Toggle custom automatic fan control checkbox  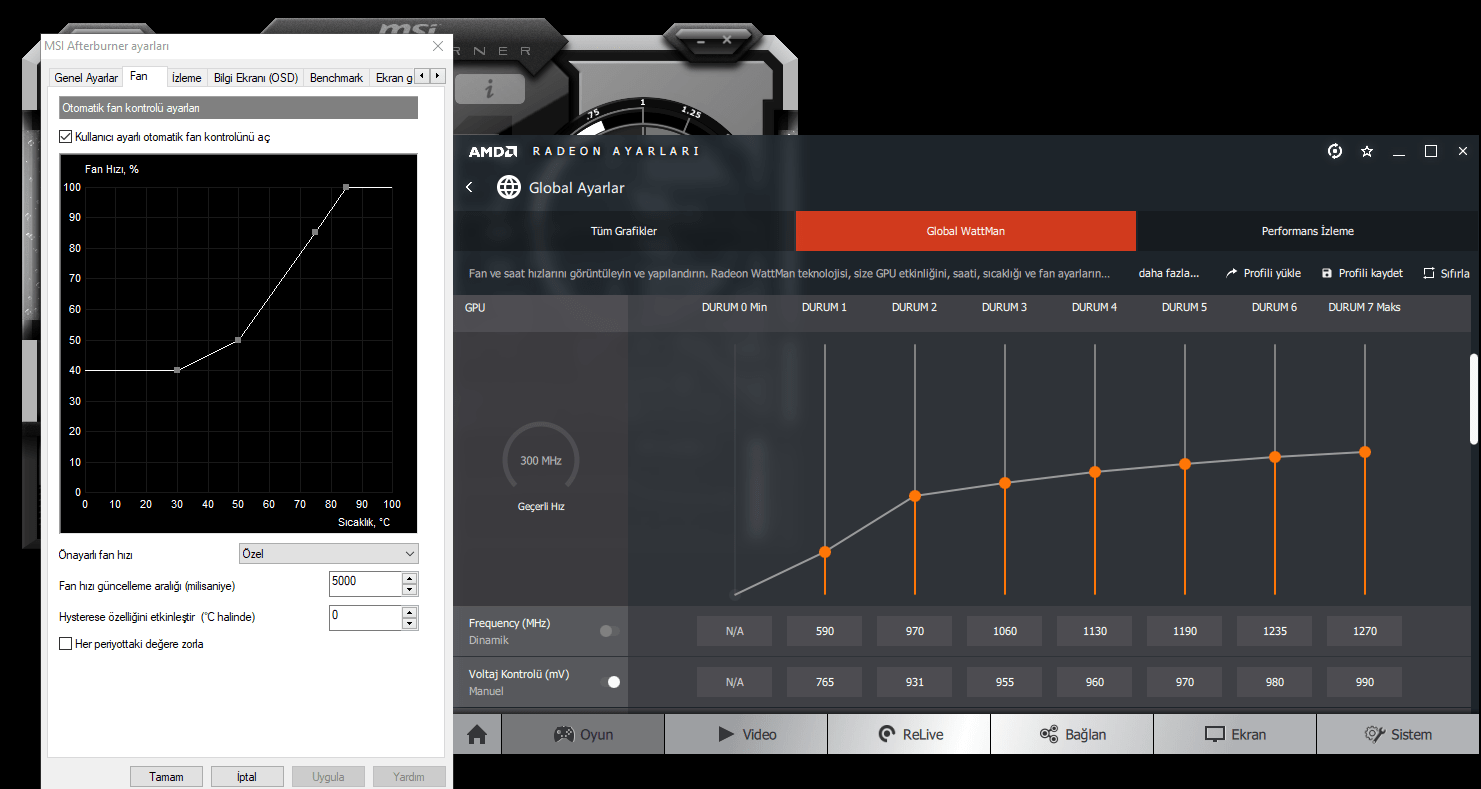coord(66,137)
